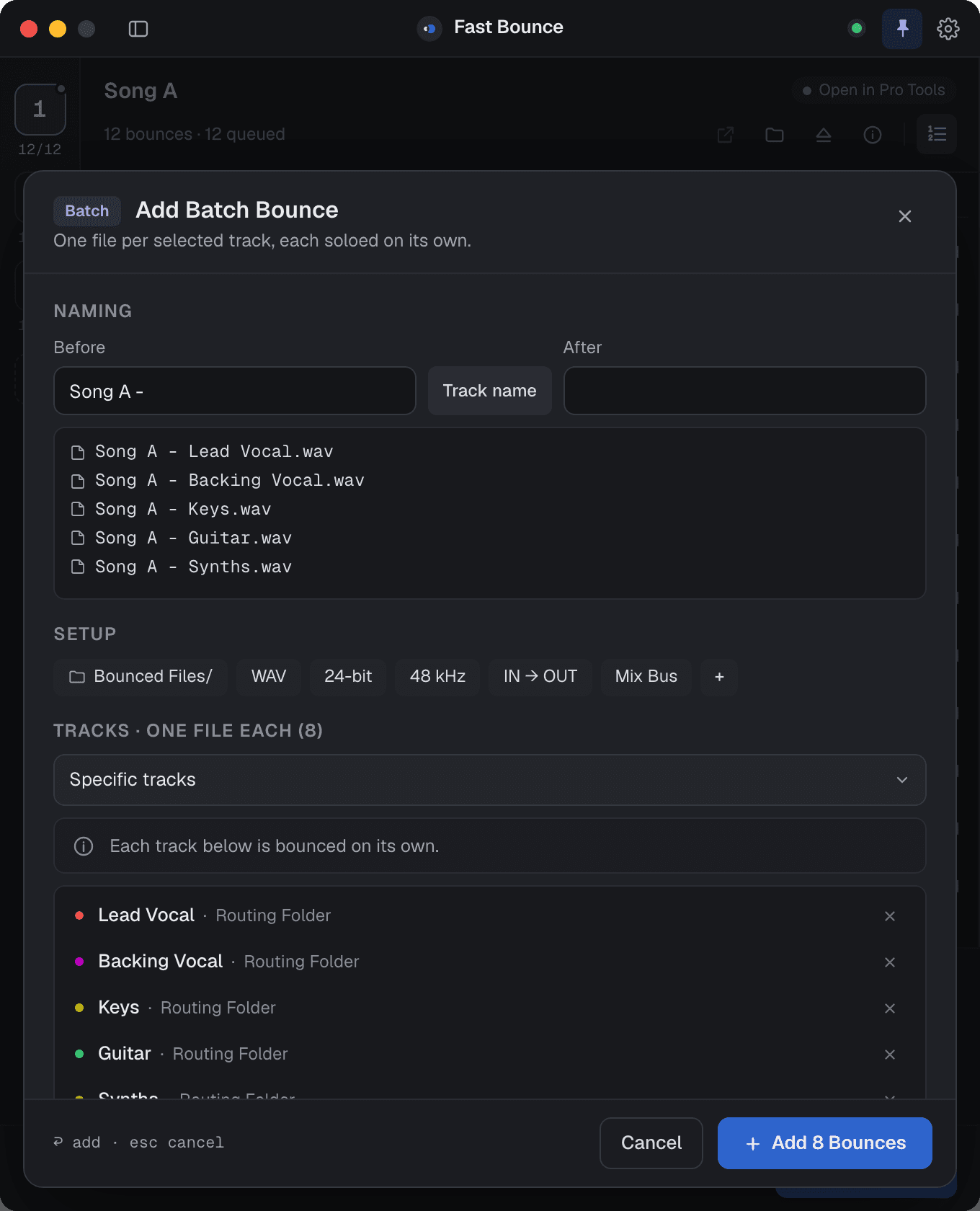
Task: Click Lead Vocal's red color dot
Action: (x=79, y=915)
